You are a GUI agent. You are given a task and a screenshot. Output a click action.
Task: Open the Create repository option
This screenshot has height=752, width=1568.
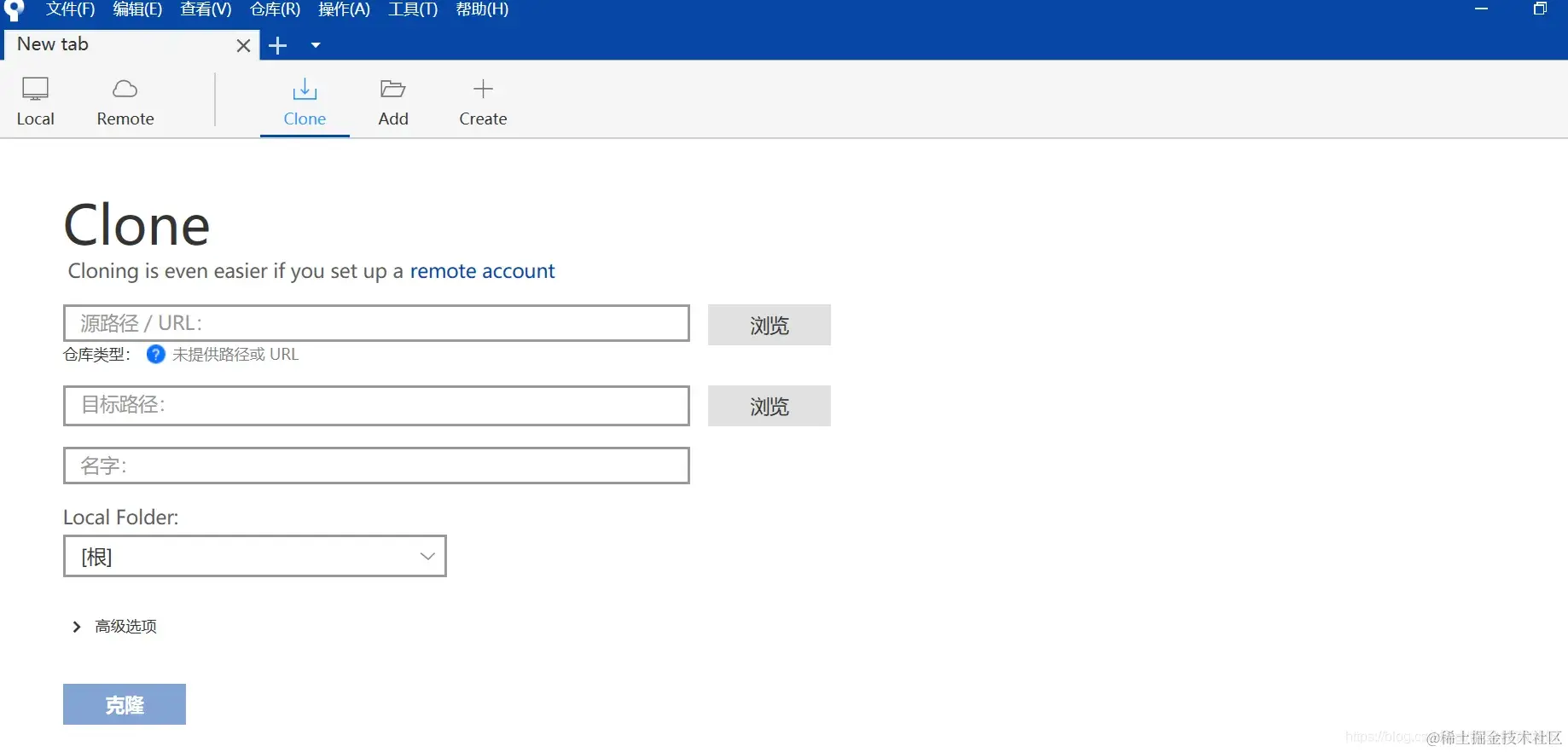(x=483, y=102)
